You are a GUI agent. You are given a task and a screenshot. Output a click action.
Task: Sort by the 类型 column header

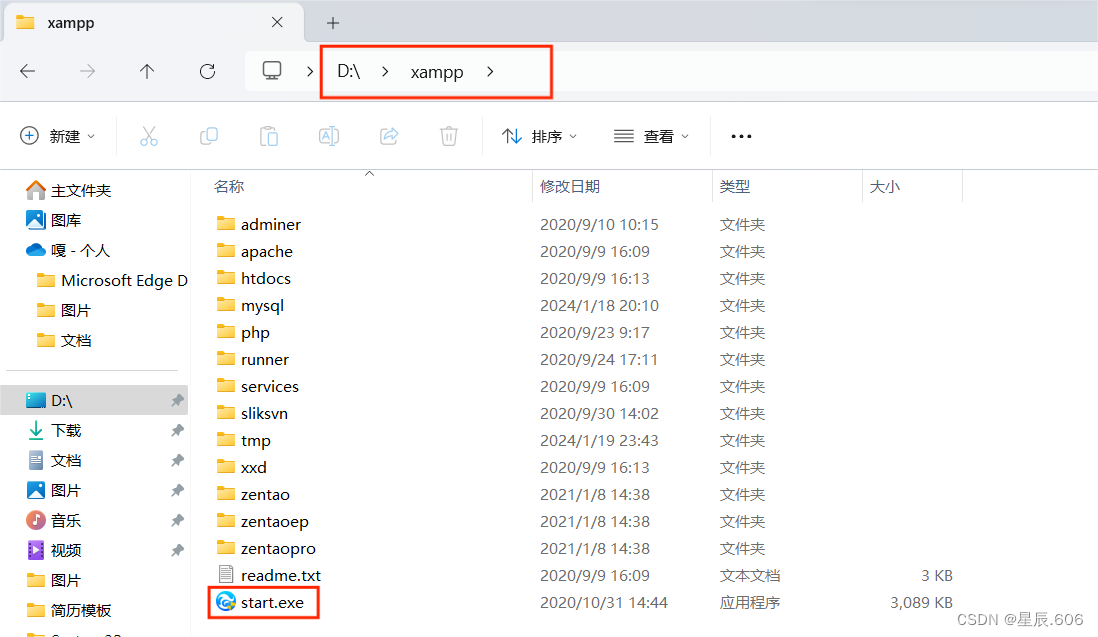[x=735, y=186]
